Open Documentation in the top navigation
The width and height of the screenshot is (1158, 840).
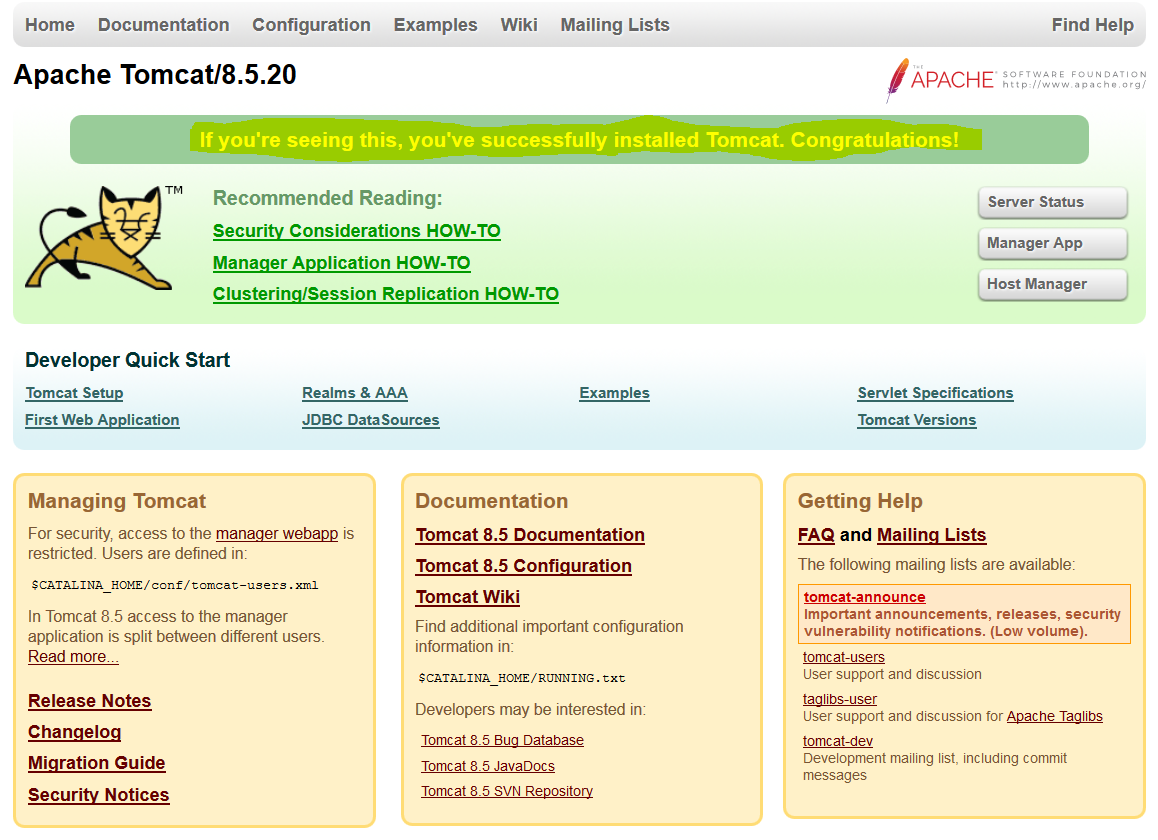[x=163, y=25]
